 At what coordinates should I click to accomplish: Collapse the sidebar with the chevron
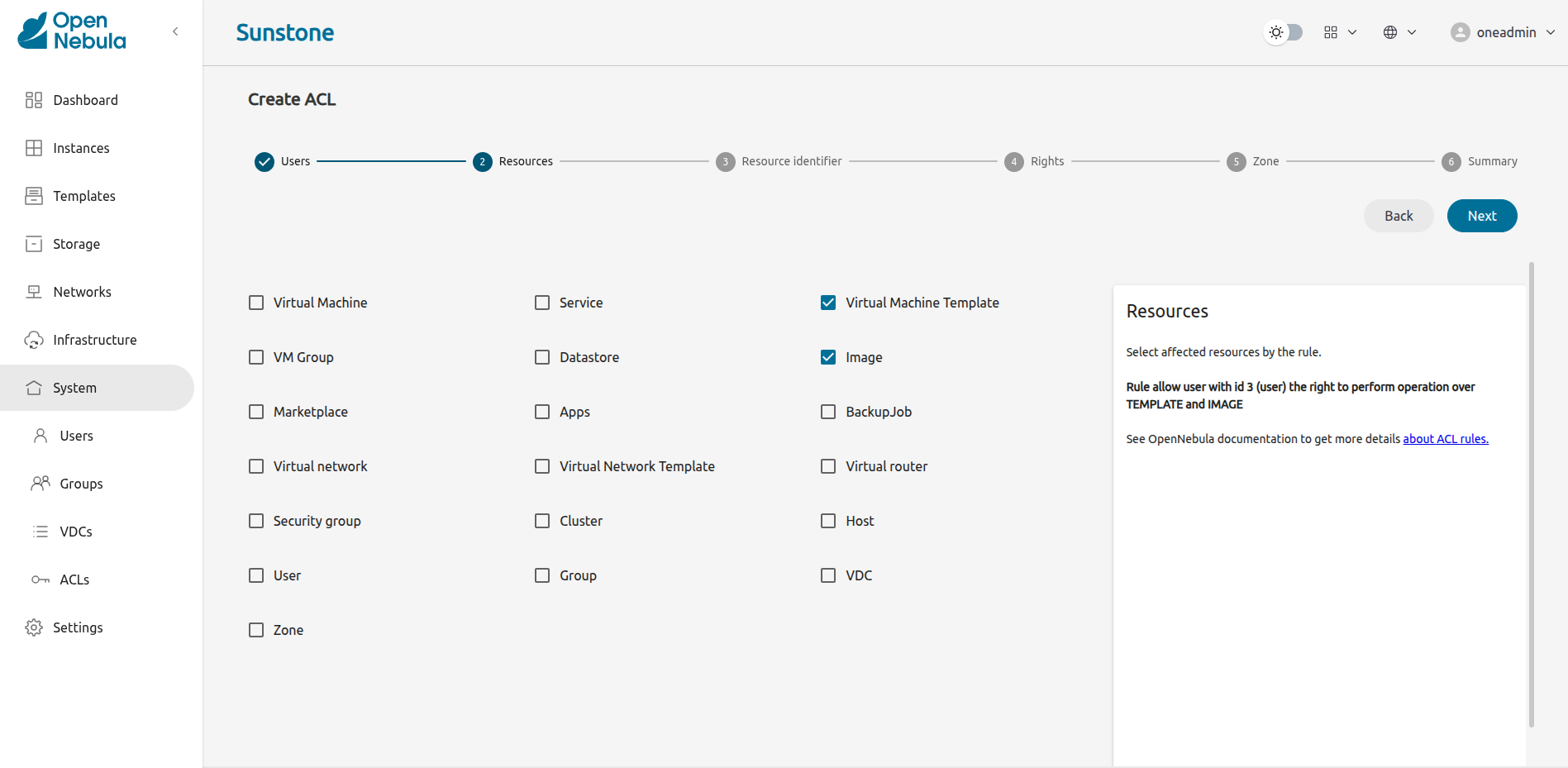(x=174, y=31)
